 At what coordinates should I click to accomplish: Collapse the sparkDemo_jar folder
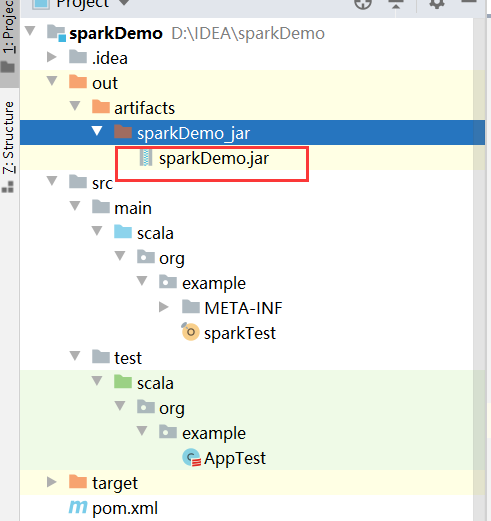pos(97,131)
